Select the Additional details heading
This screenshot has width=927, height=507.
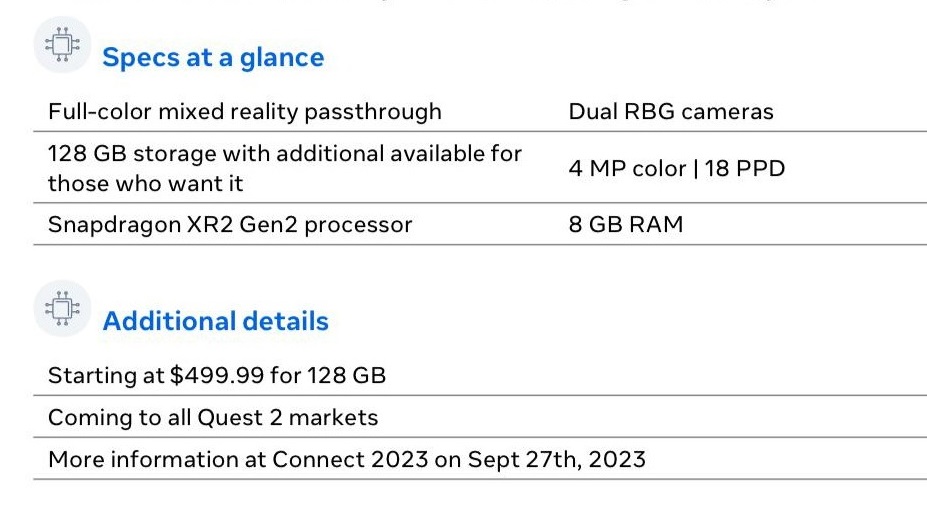(215, 321)
